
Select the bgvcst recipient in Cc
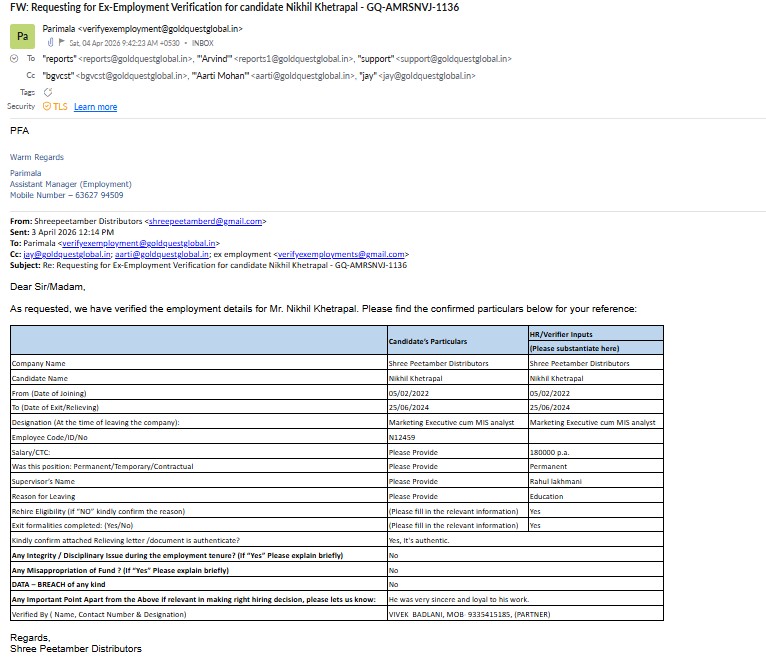click(x=115, y=76)
